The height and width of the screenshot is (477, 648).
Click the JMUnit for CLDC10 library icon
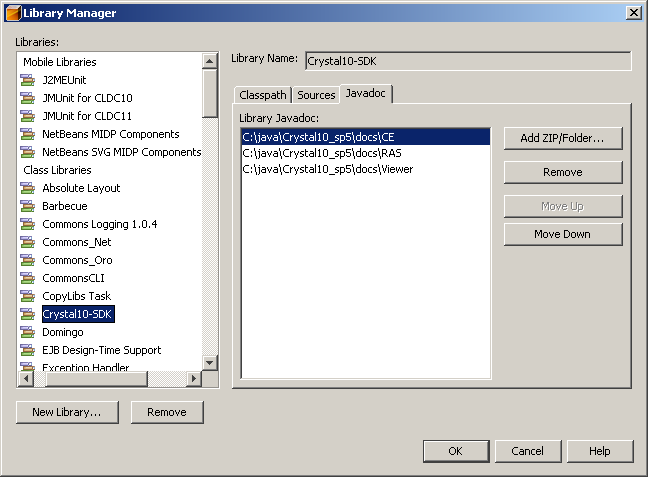pos(28,98)
